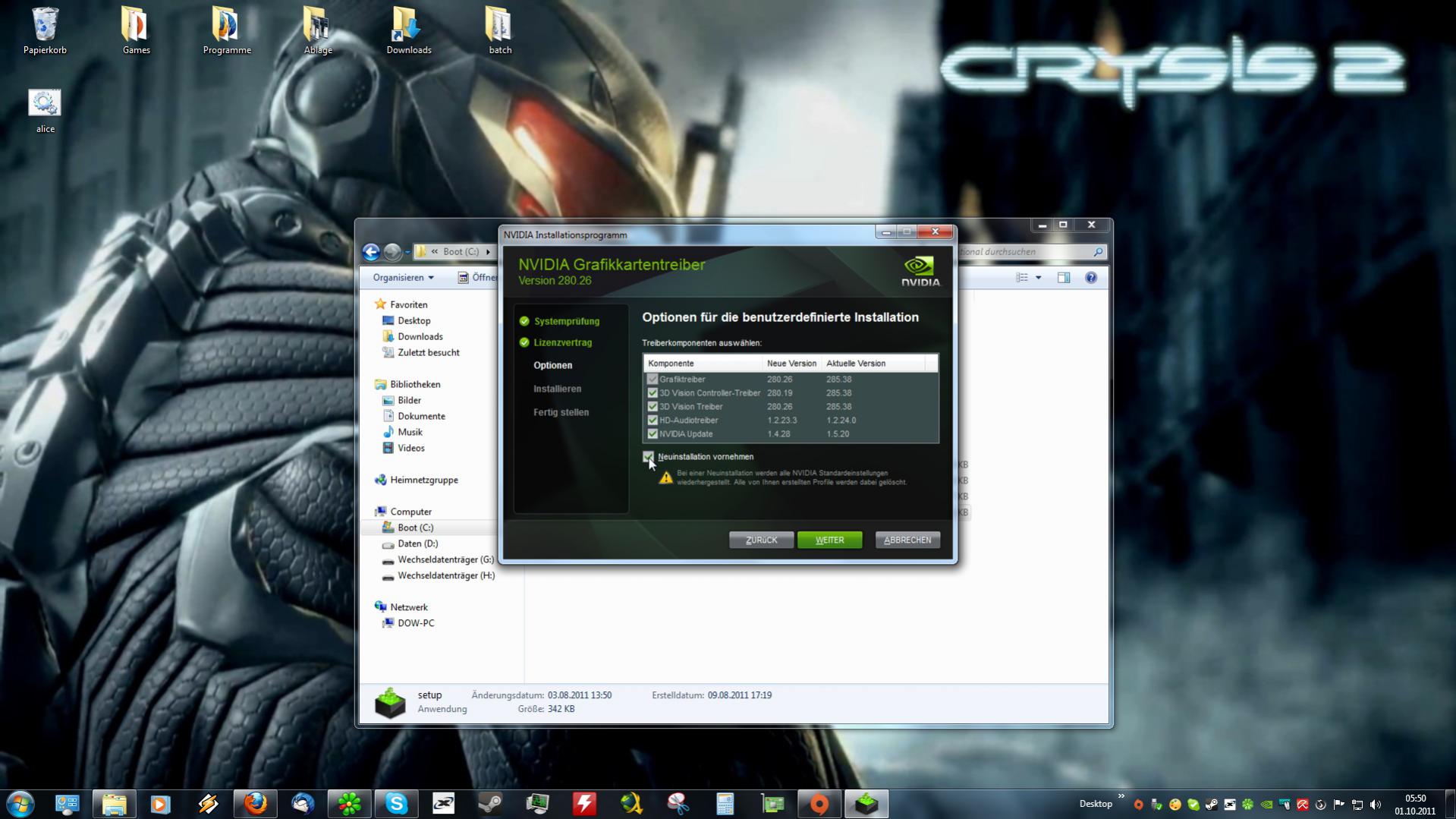Launch Firefox from the taskbar

tap(255, 803)
